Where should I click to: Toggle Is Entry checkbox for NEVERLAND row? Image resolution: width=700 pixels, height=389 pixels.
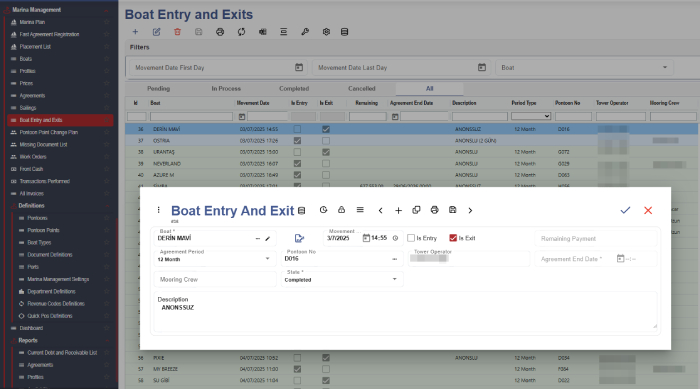(x=297, y=163)
